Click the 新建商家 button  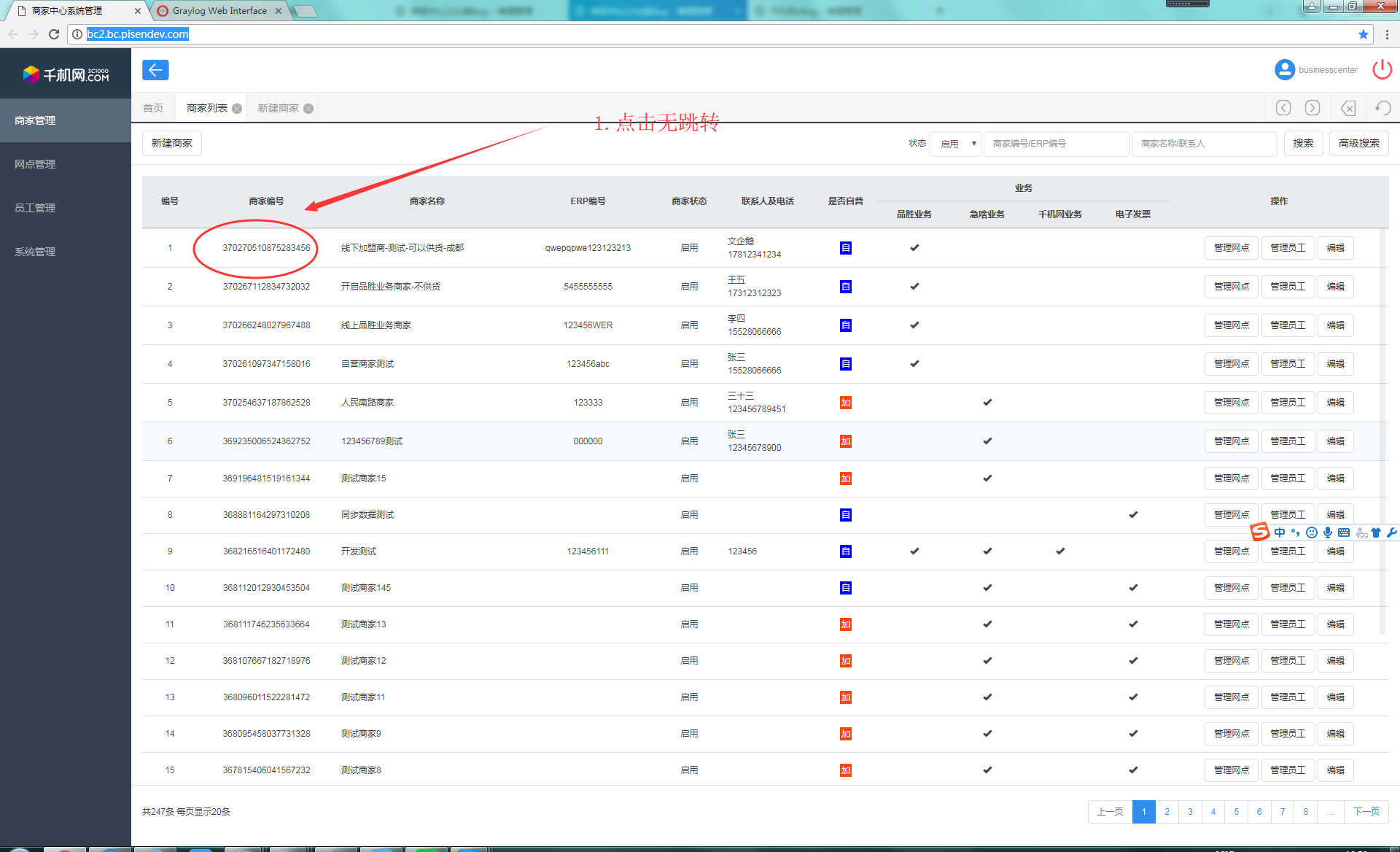(x=172, y=144)
